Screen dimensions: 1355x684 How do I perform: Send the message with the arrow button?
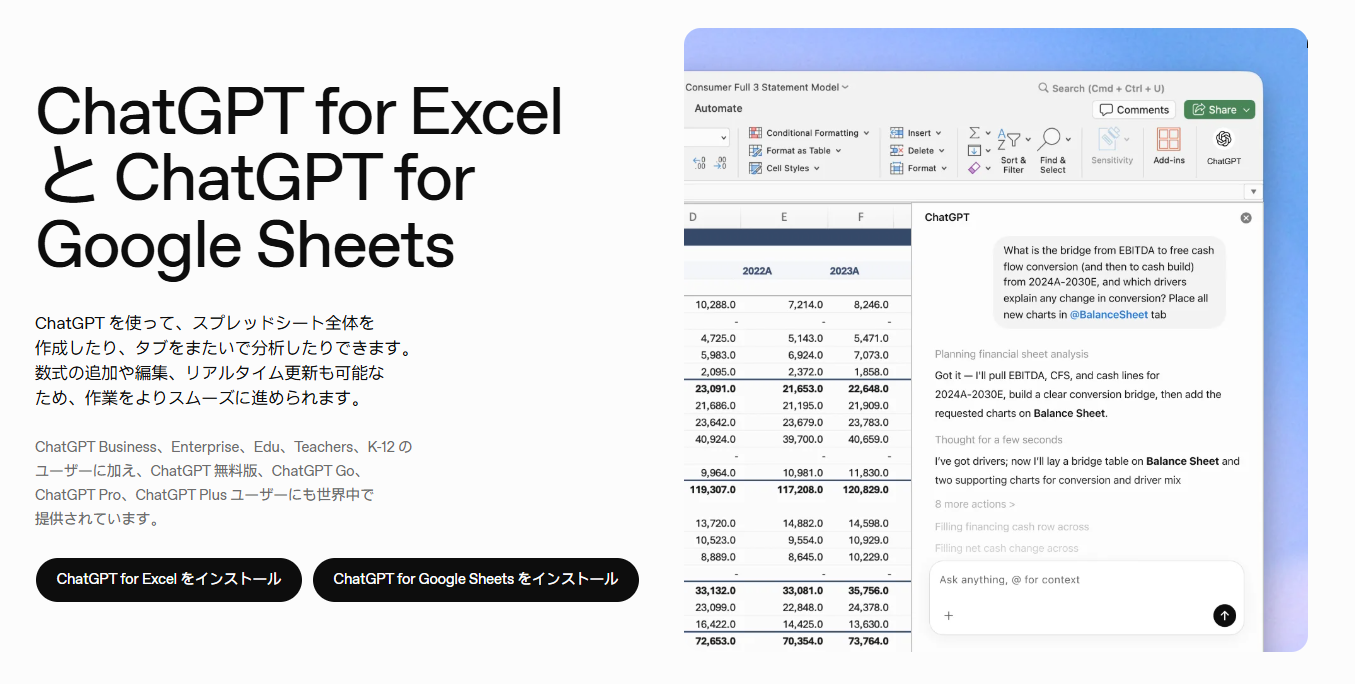click(1224, 616)
